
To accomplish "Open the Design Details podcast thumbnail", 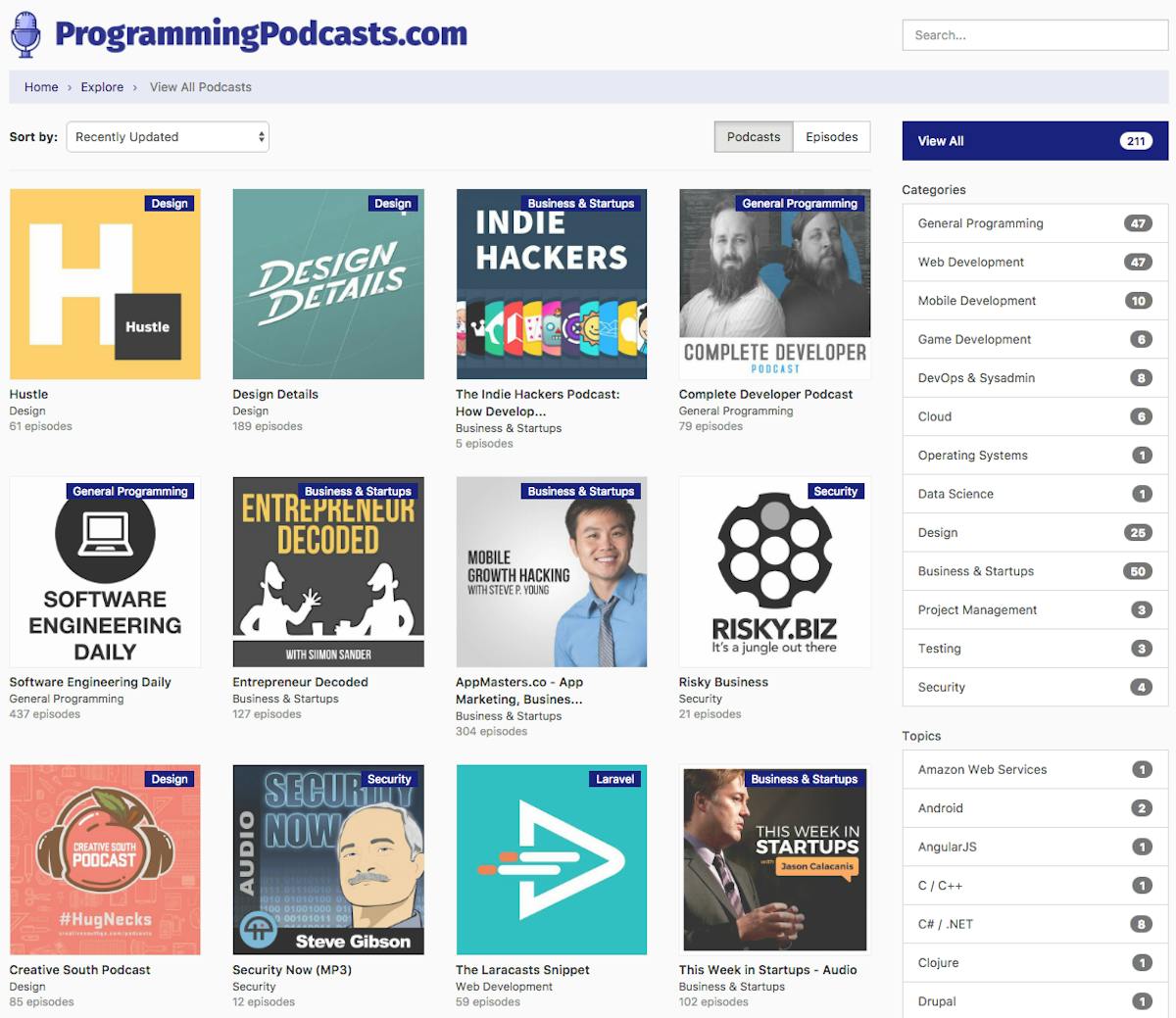I will click(x=328, y=284).
